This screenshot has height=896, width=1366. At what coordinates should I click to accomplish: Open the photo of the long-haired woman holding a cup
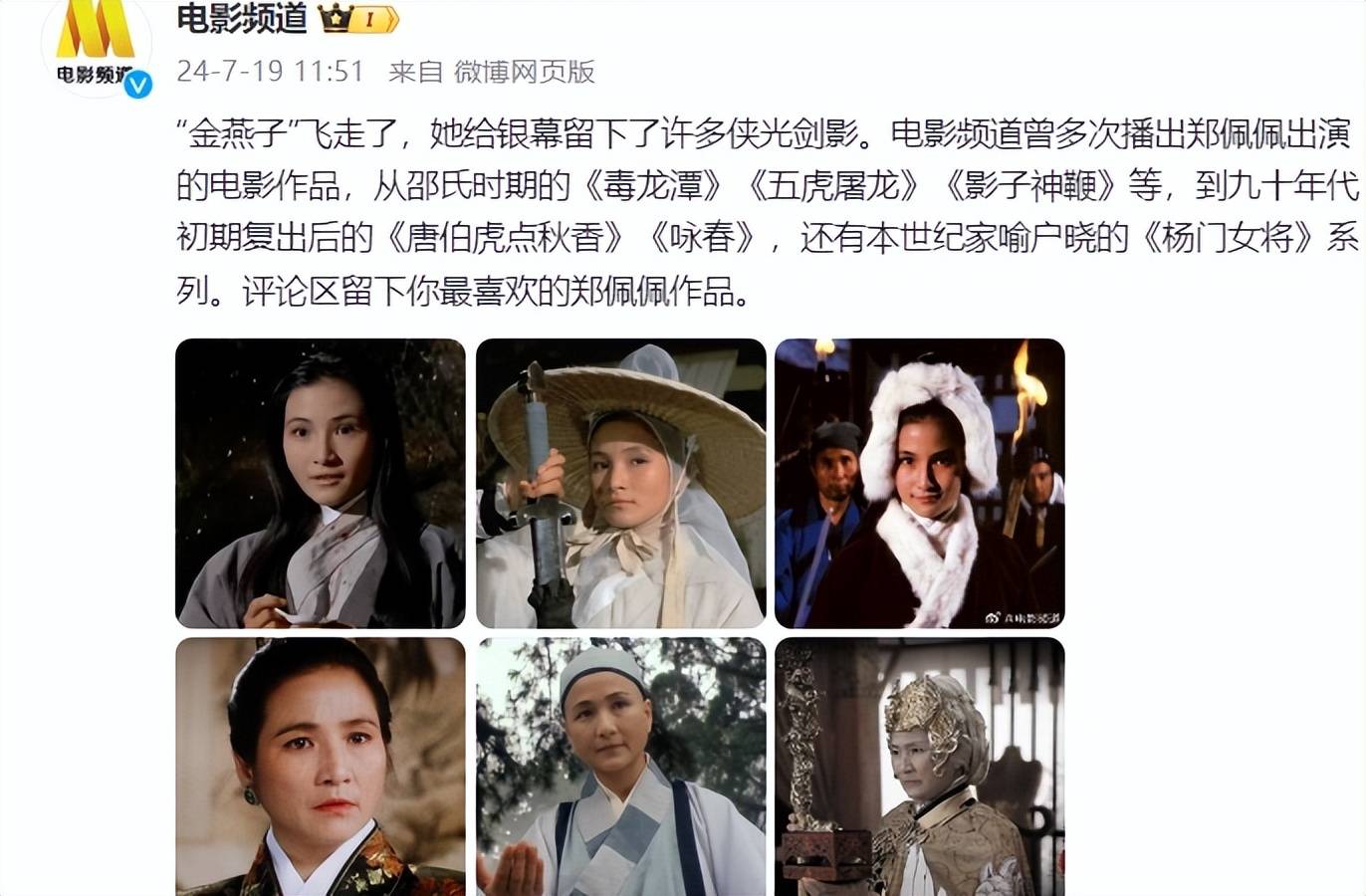[x=321, y=483]
